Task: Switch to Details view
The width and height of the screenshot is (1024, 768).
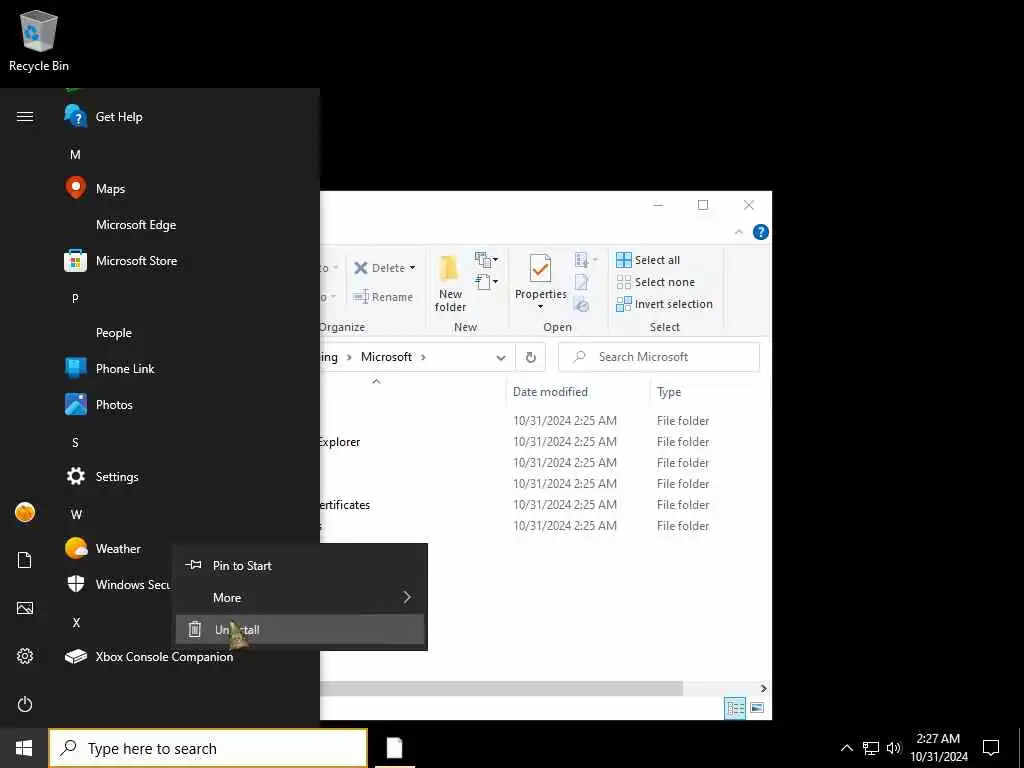Action: pos(735,708)
